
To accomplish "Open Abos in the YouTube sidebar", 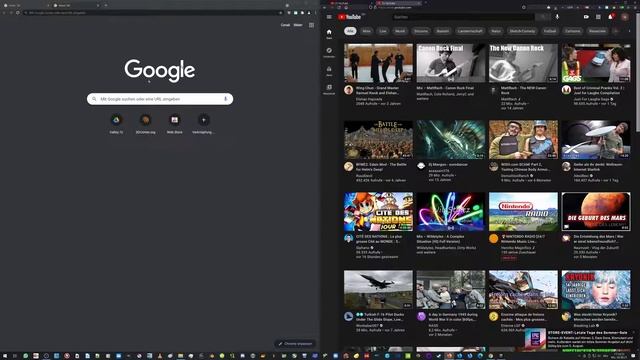I will pos(329,71).
